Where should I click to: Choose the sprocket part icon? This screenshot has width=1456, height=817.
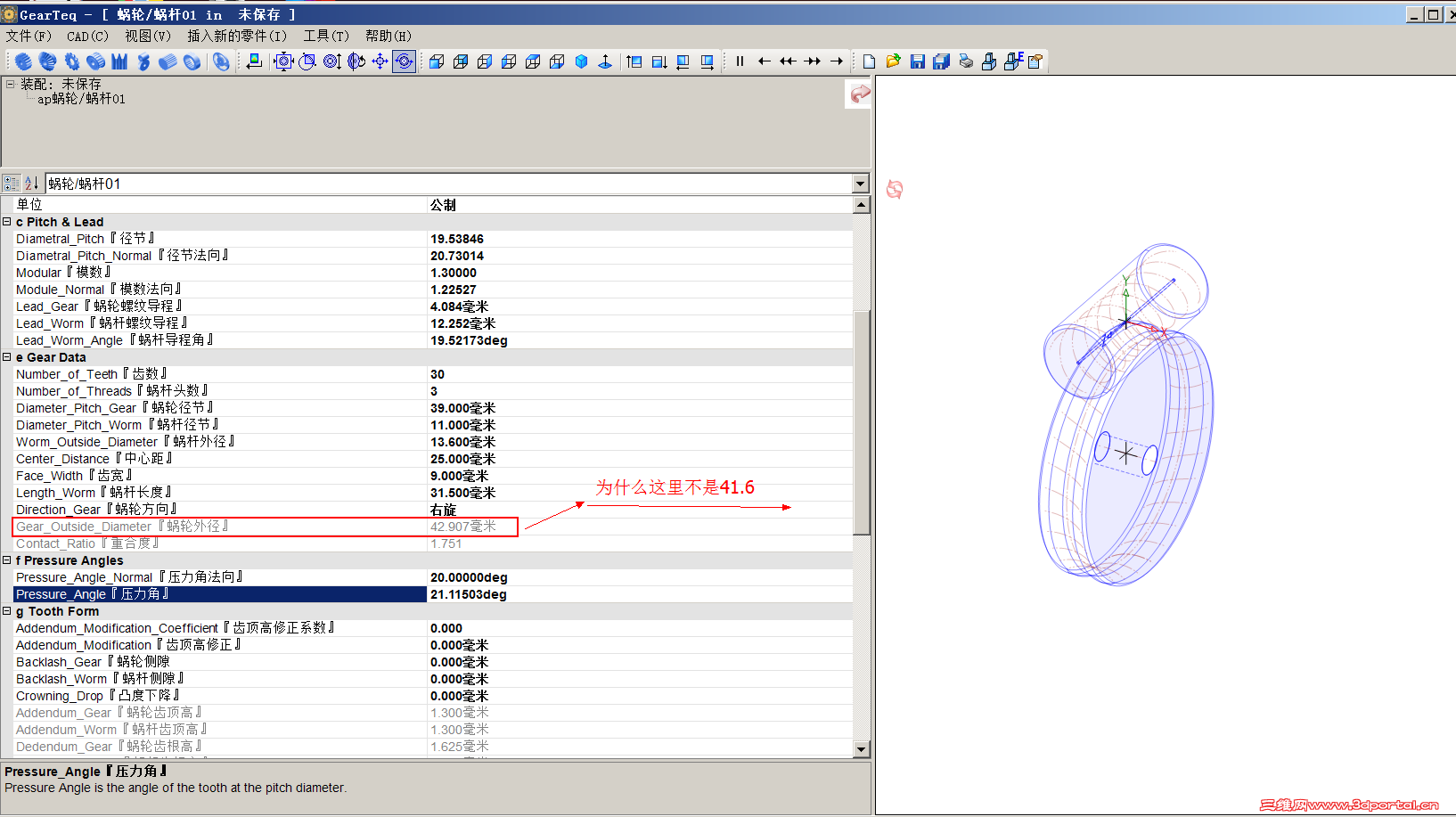point(72,61)
